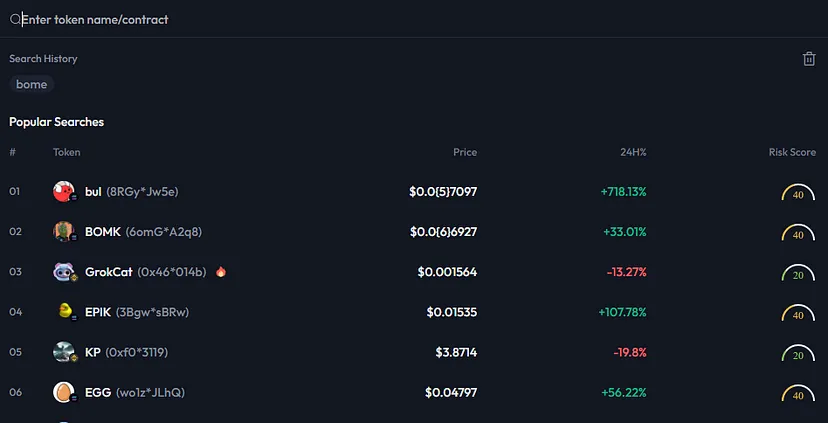This screenshot has width=828, height=423.
Task: Click the EPIK price value $0.01535
Action: [x=451, y=312]
